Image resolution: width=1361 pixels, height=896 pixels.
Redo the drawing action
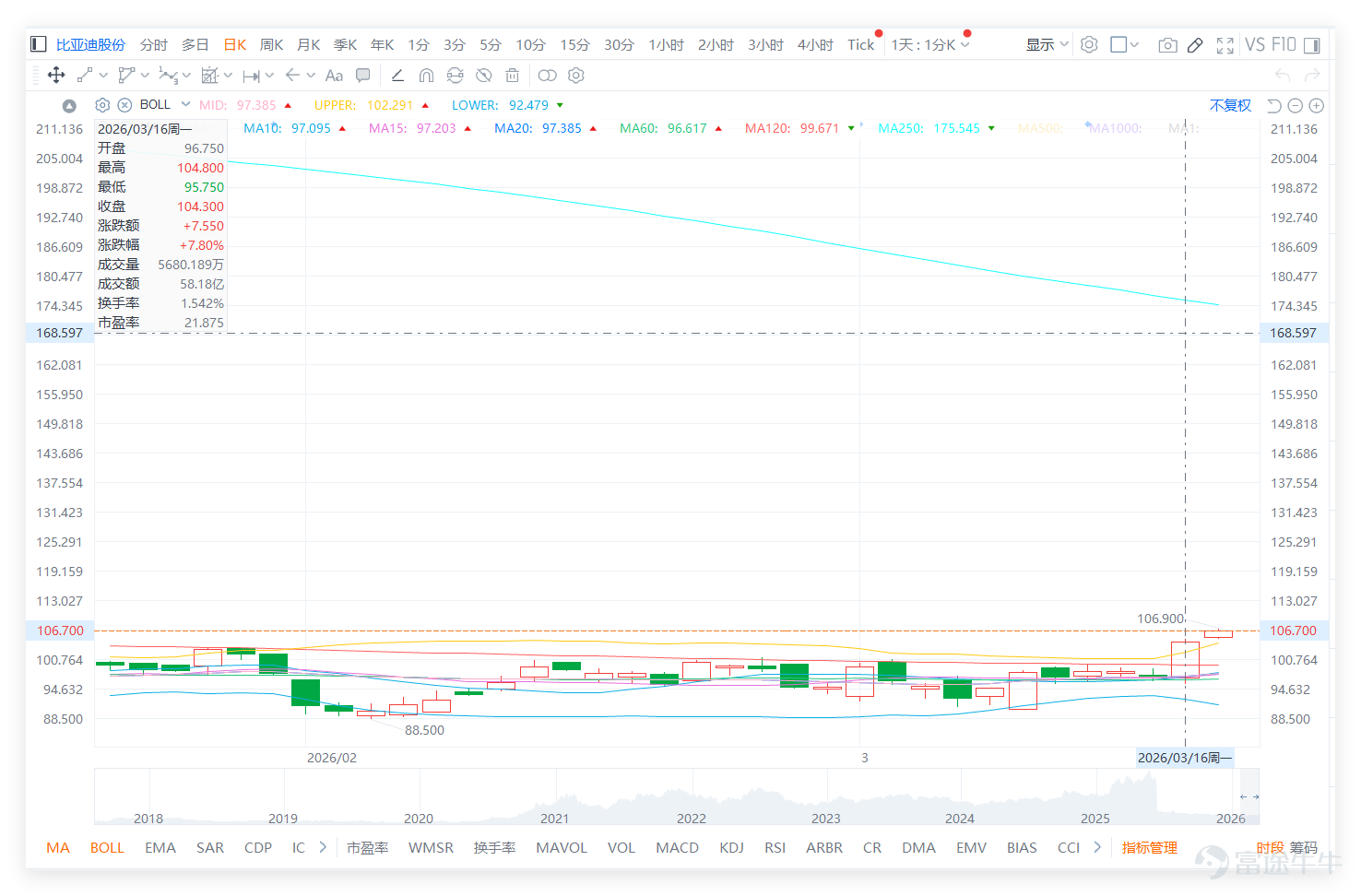(1312, 75)
